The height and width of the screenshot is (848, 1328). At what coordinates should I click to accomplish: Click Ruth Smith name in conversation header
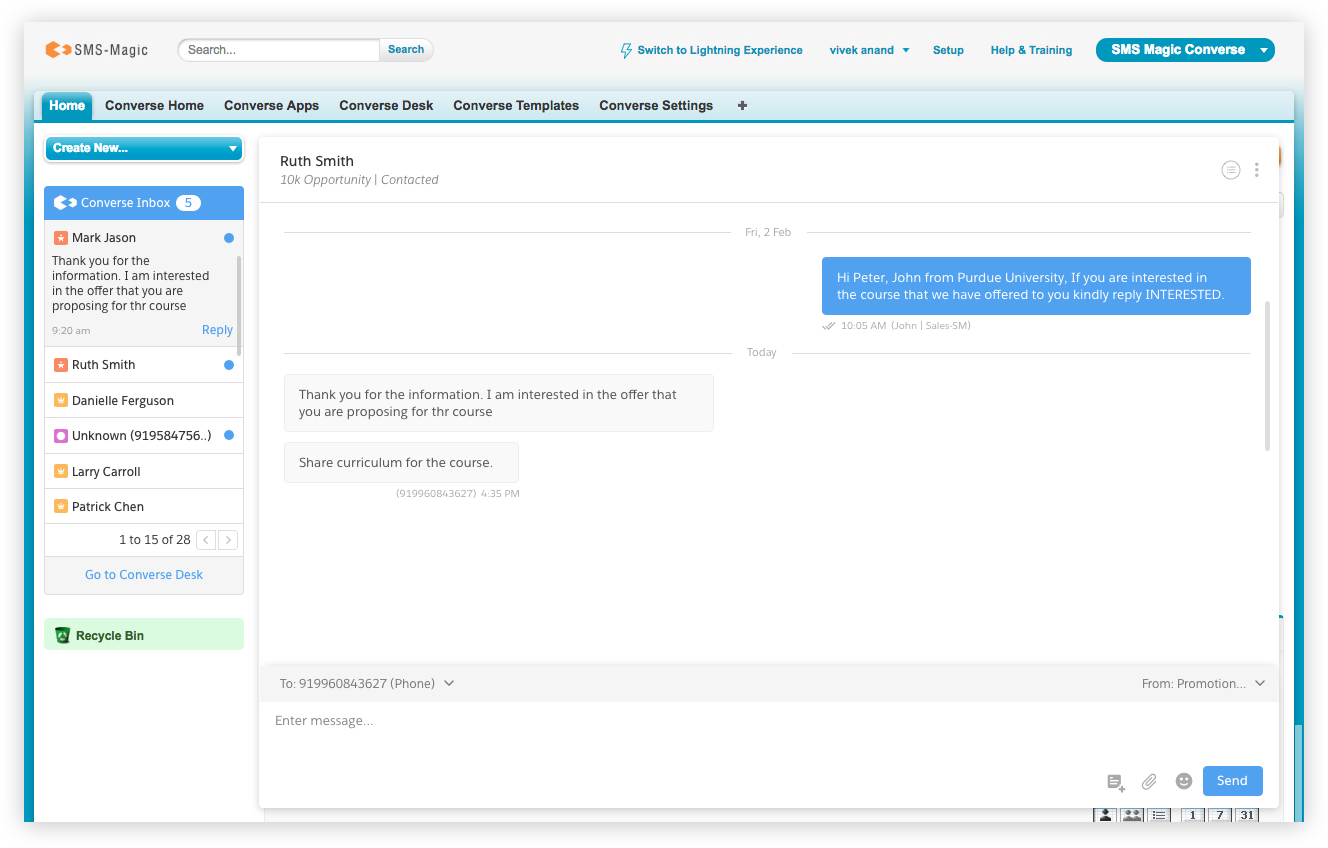tap(317, 161)
